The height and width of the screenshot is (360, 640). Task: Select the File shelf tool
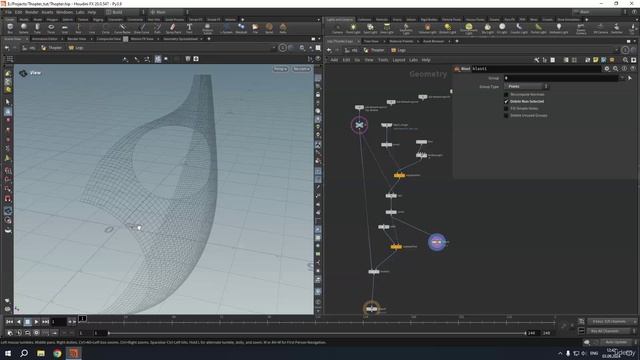(255, 28)
